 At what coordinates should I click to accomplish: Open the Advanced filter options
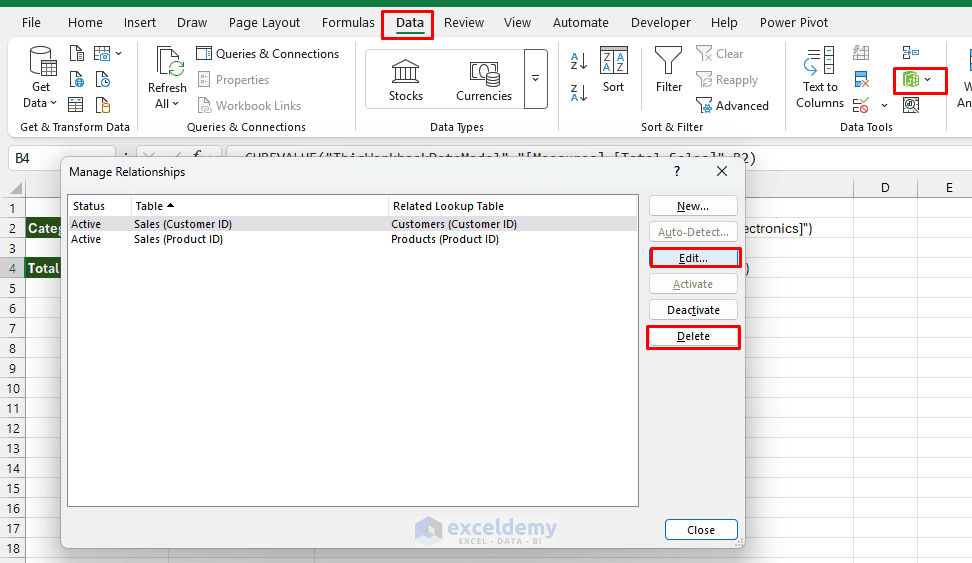732,105
